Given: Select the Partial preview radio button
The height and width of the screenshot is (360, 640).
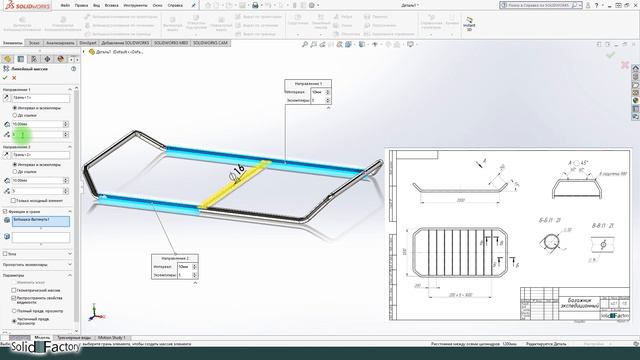Looking at the screenshot, I should (x=14, y=321).
